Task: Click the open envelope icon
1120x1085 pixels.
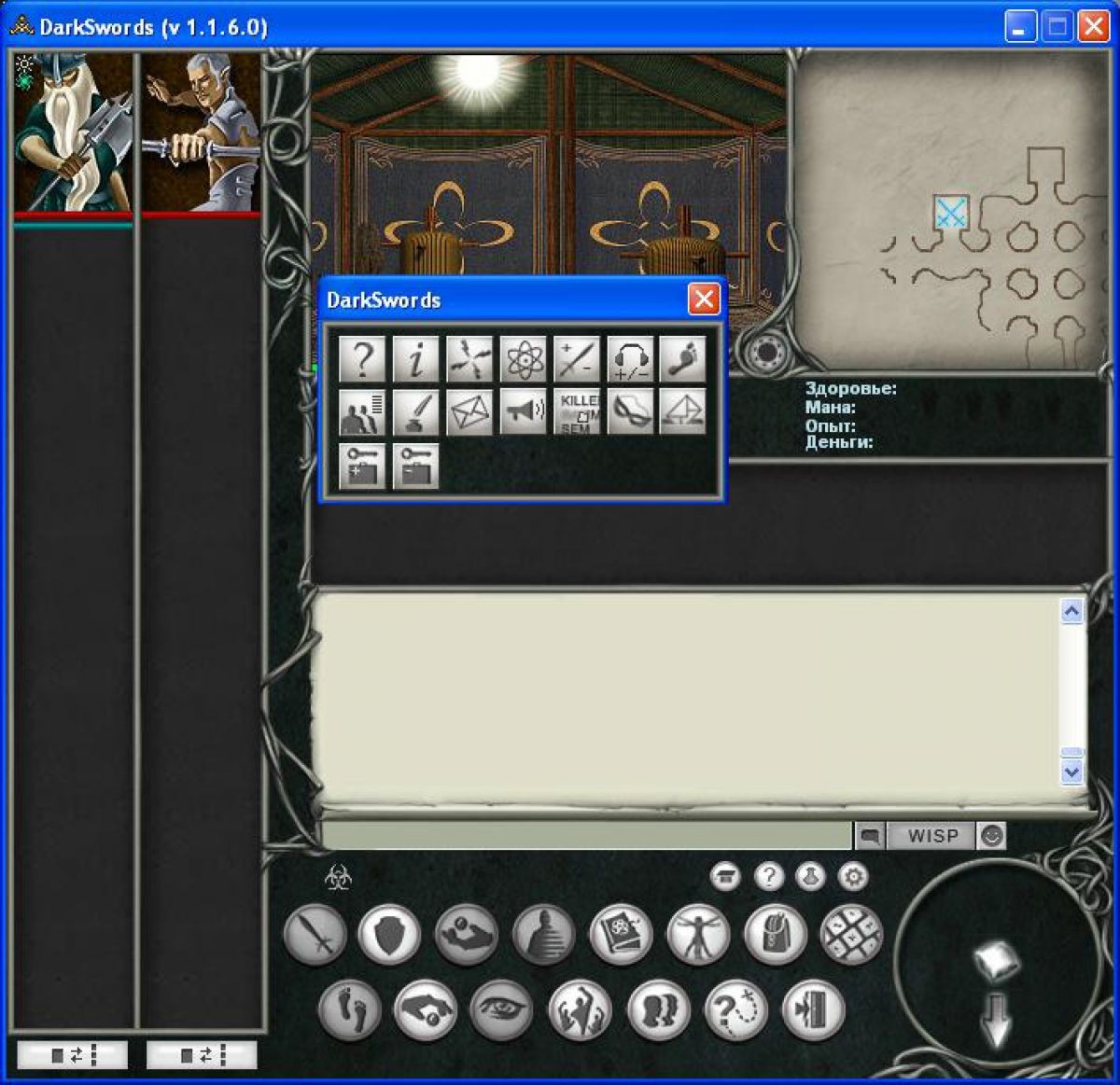Action: [683, 412]
